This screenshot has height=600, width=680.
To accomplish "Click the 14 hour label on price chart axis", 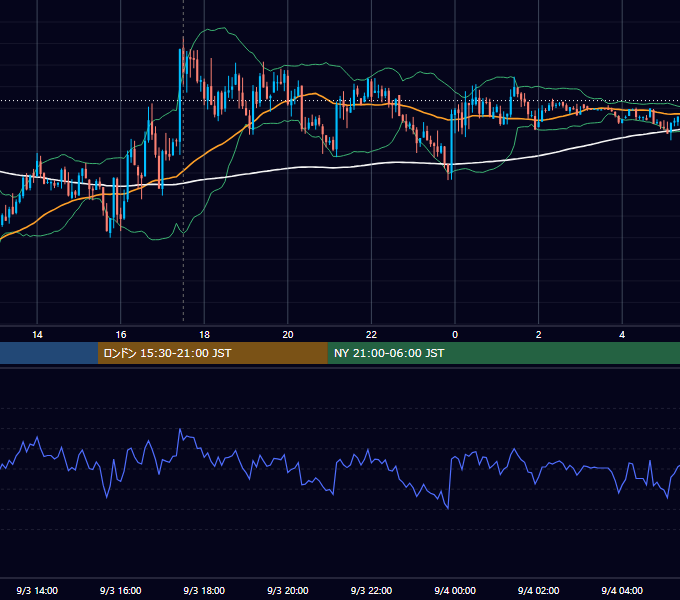I will point(37,335).
